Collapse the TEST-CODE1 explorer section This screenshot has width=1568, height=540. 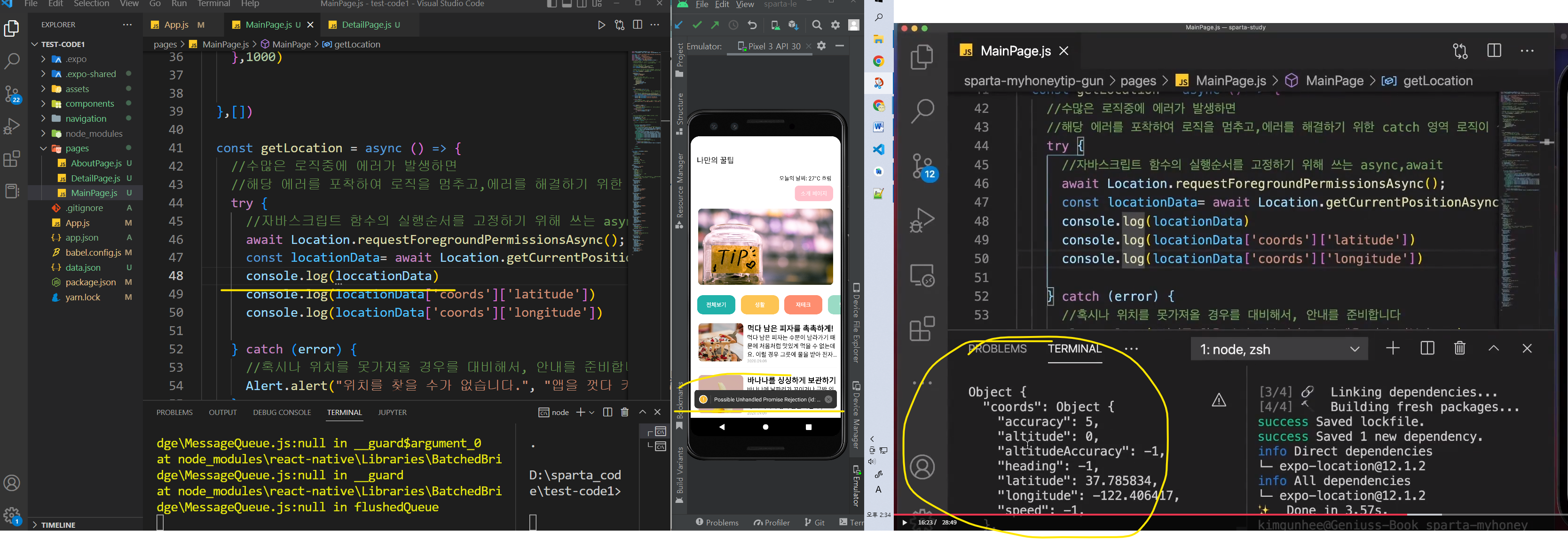point(35,44)
